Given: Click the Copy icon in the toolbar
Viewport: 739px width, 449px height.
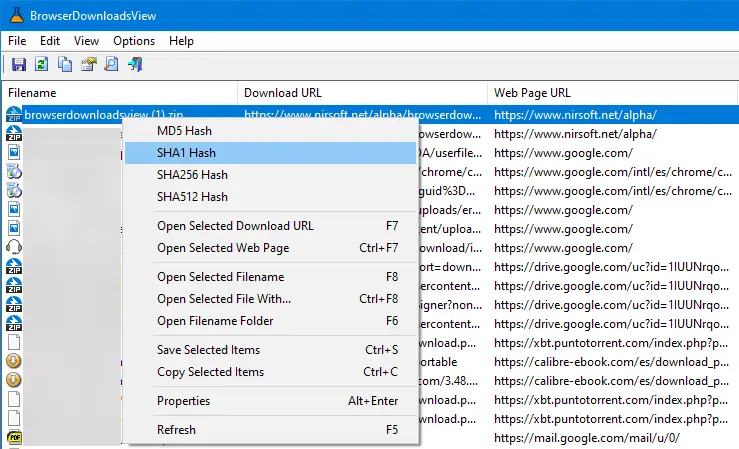Looking at the screenshot, I should 65,66.
